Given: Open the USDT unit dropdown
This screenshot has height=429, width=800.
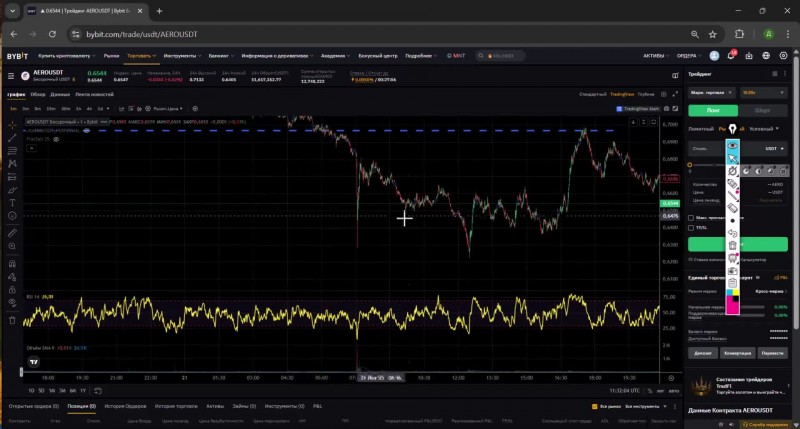Looking at the screenshot, I should (773, 148).
